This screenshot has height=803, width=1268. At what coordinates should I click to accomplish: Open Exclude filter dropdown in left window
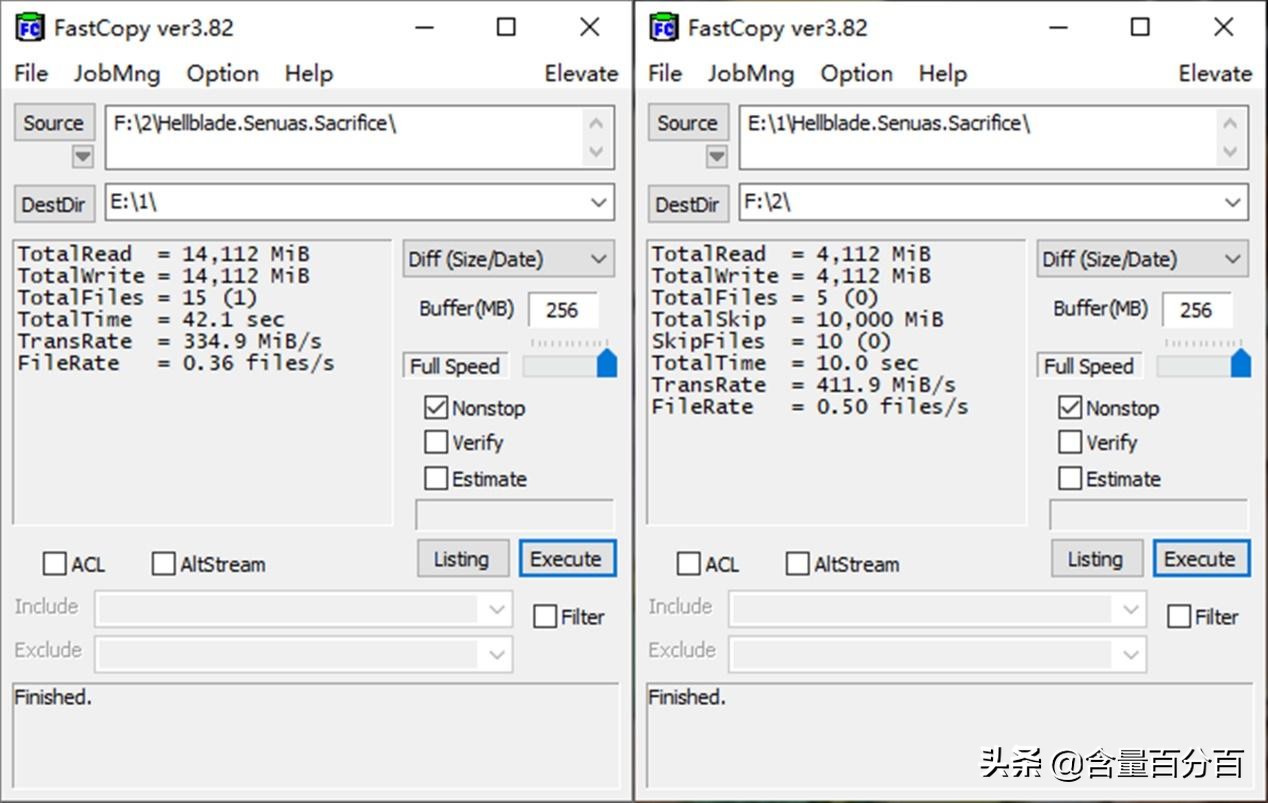[x=497, y=655]
